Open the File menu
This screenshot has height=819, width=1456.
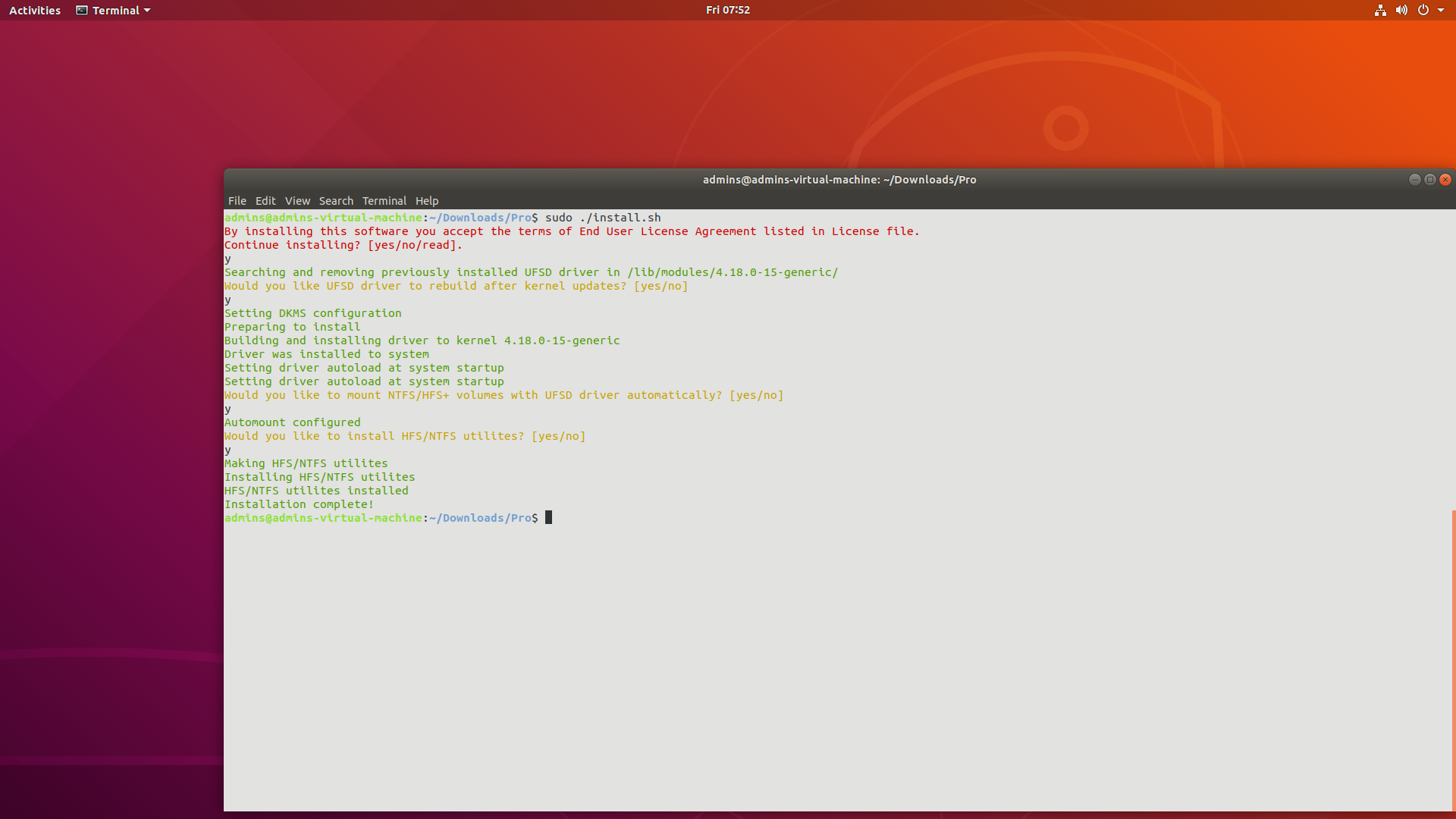point(237,201)
